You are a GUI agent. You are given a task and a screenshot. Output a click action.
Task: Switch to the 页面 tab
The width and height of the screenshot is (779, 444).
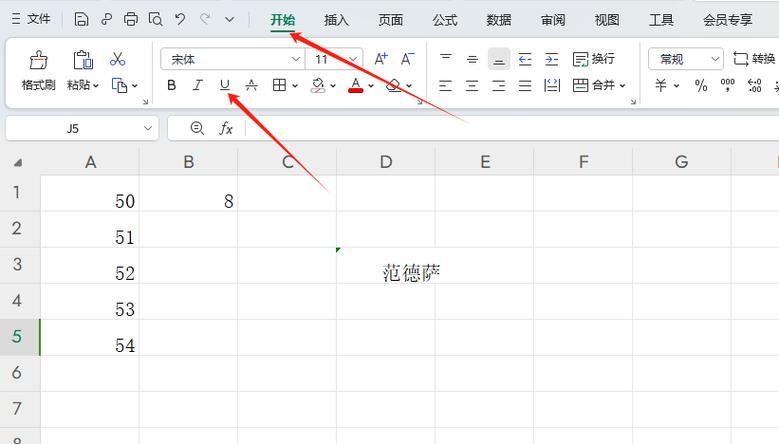point(390,20)
